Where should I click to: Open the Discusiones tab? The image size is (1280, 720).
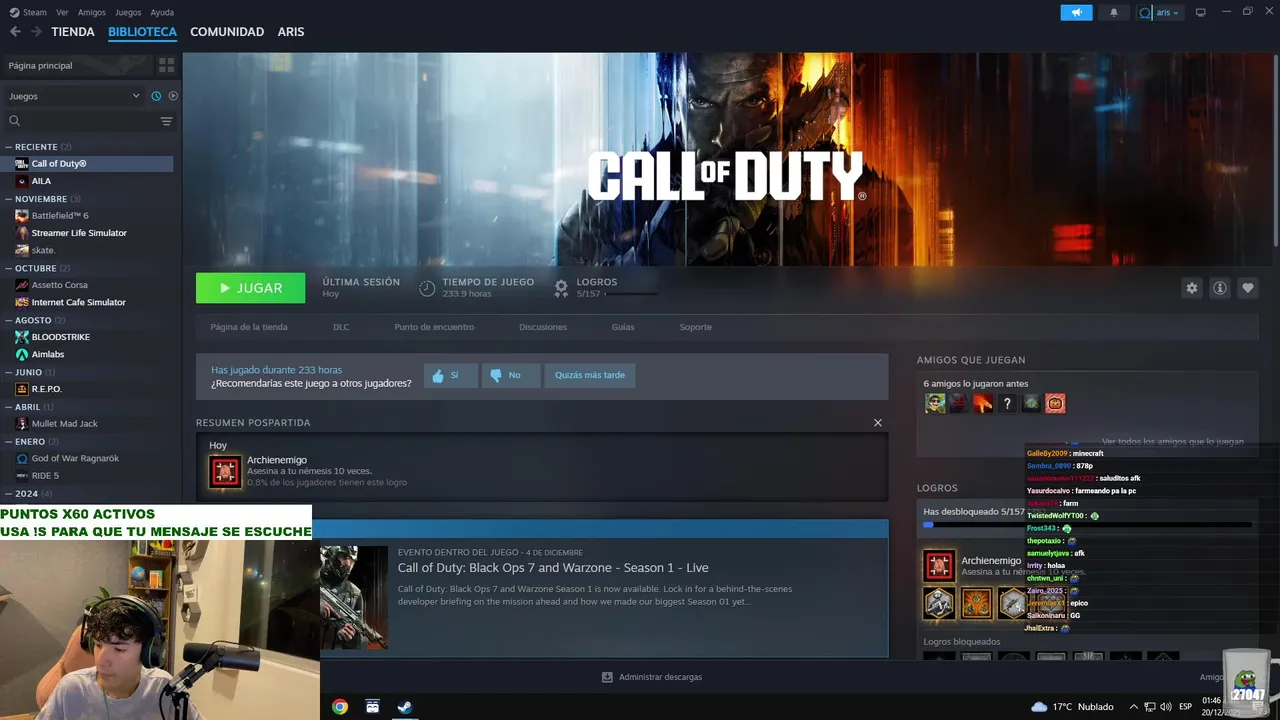[543, 327]
